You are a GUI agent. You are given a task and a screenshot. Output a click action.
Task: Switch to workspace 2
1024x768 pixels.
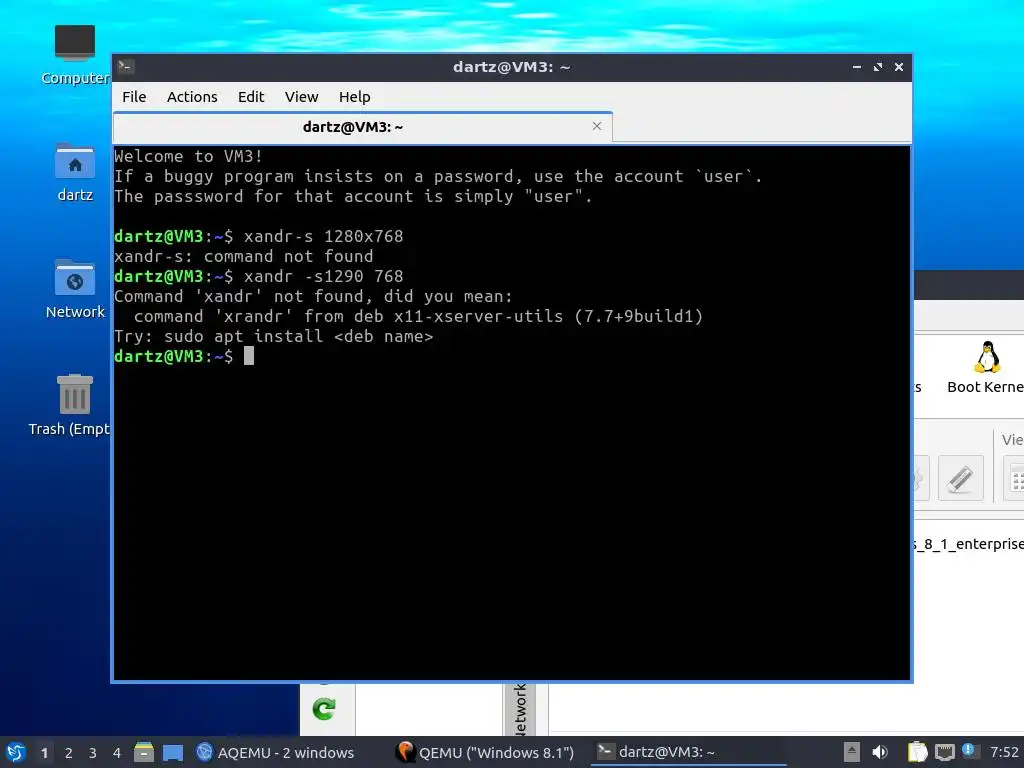point(69,753)
